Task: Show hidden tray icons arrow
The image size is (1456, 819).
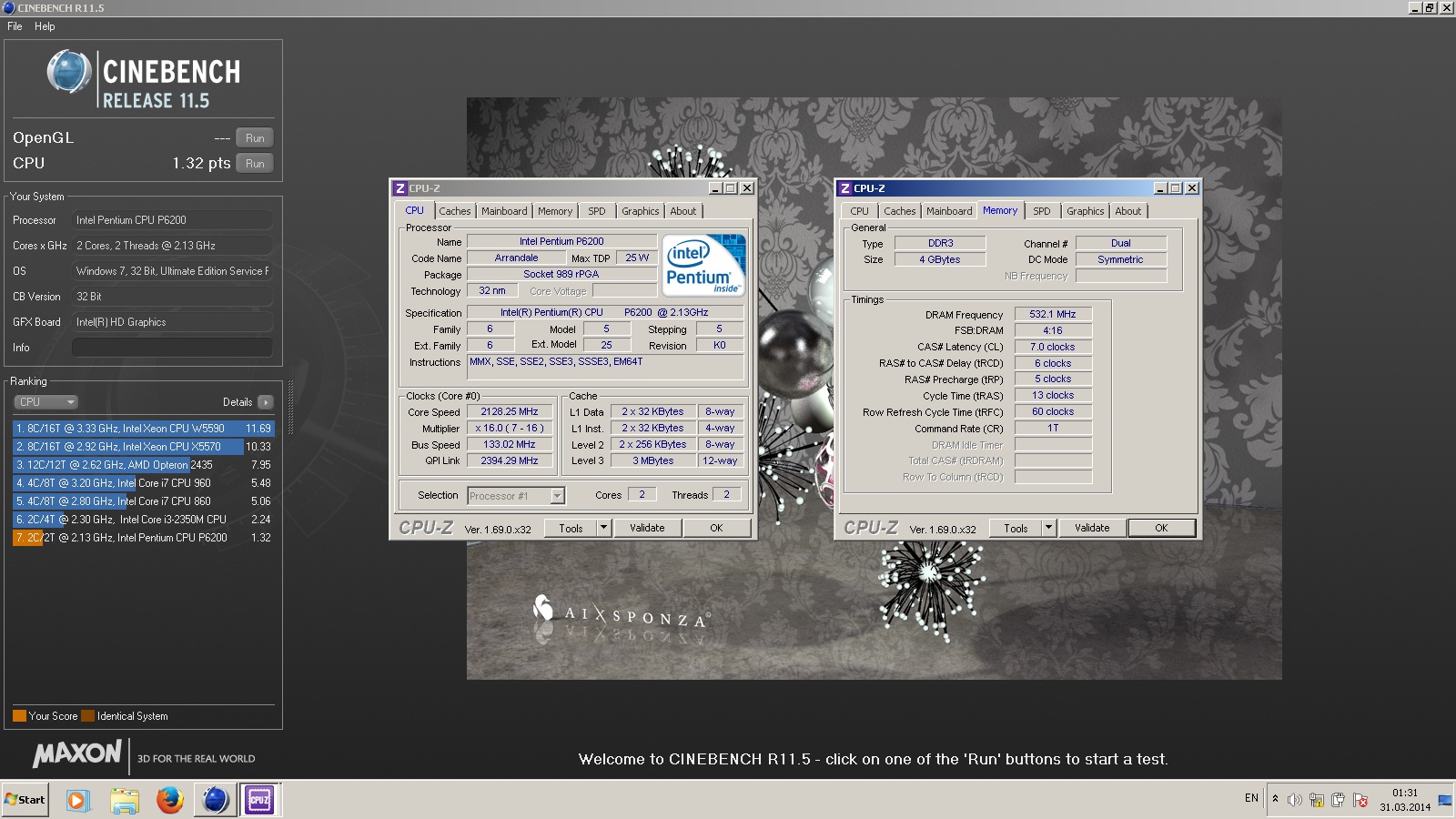Action: 1275,799
